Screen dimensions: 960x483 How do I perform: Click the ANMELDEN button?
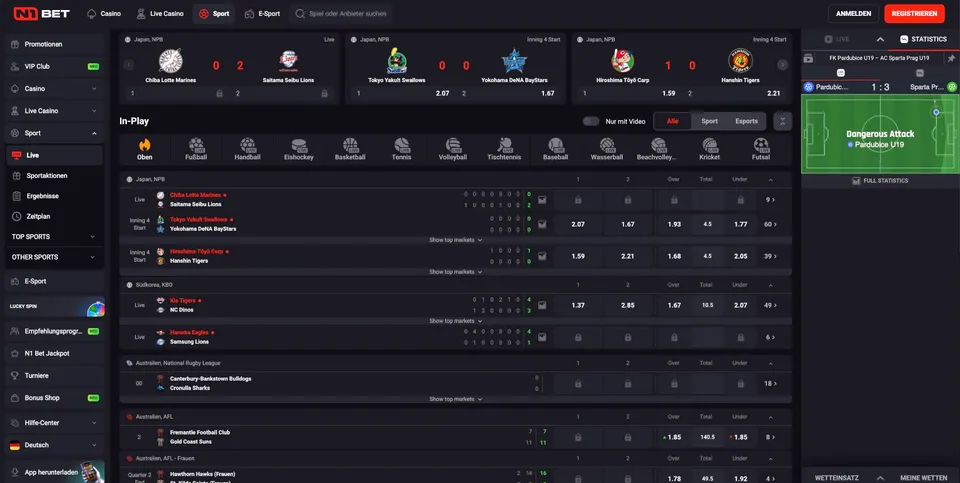852,14
